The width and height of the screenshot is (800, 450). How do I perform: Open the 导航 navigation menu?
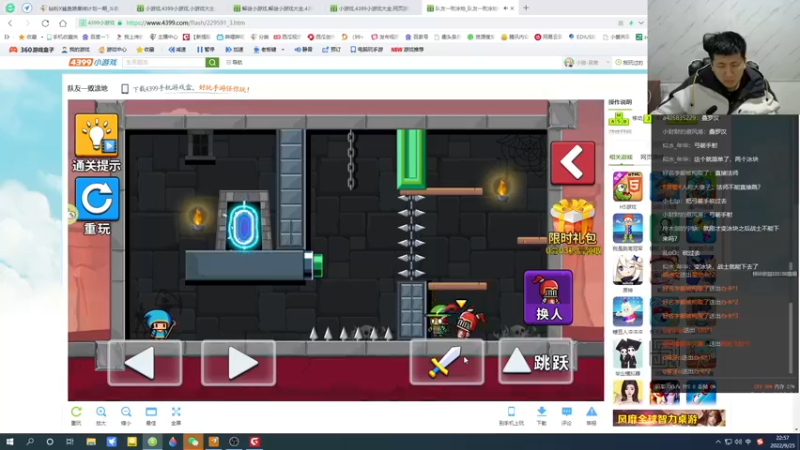234,62
